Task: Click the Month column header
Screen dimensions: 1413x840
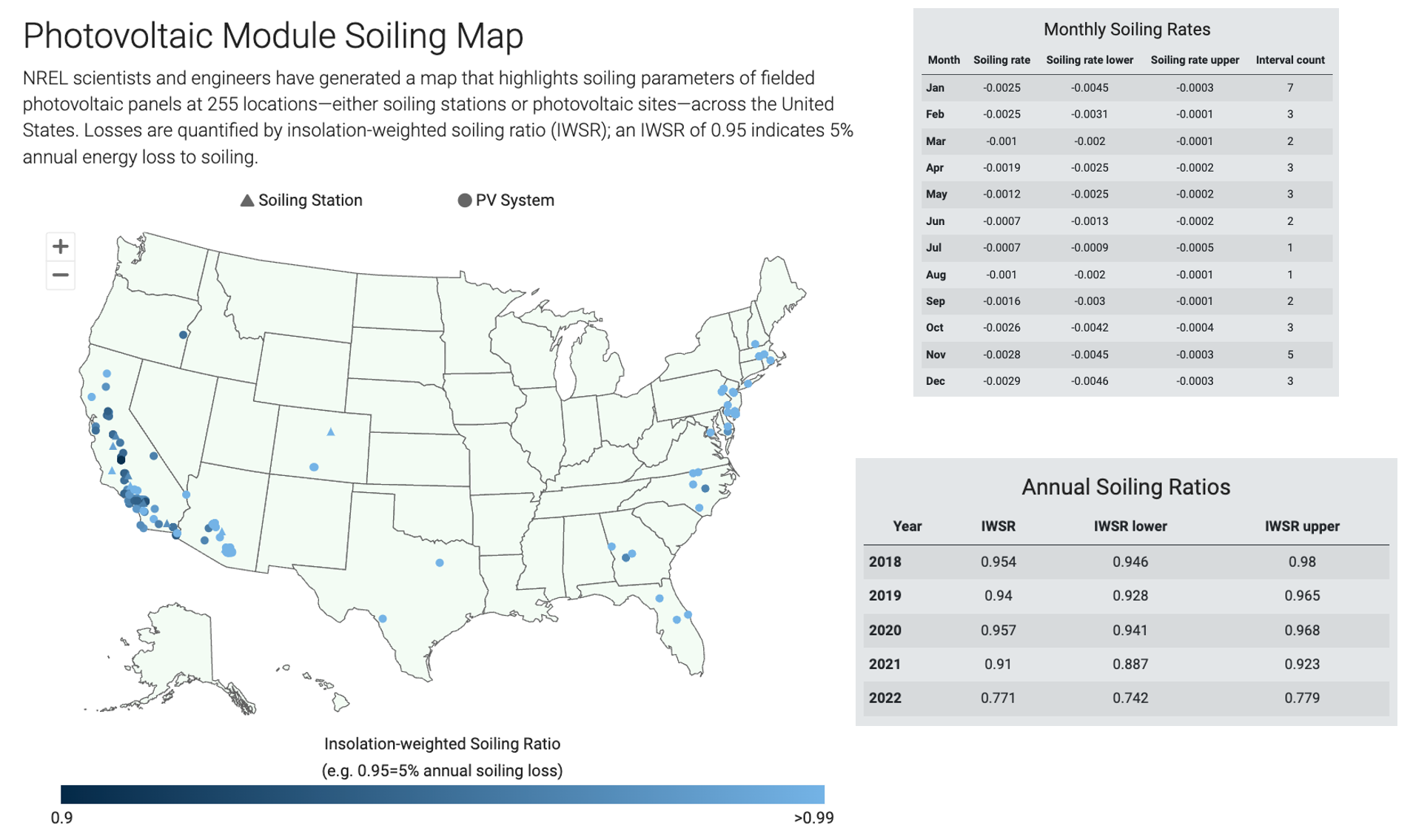Action: [x=943, y=60]
